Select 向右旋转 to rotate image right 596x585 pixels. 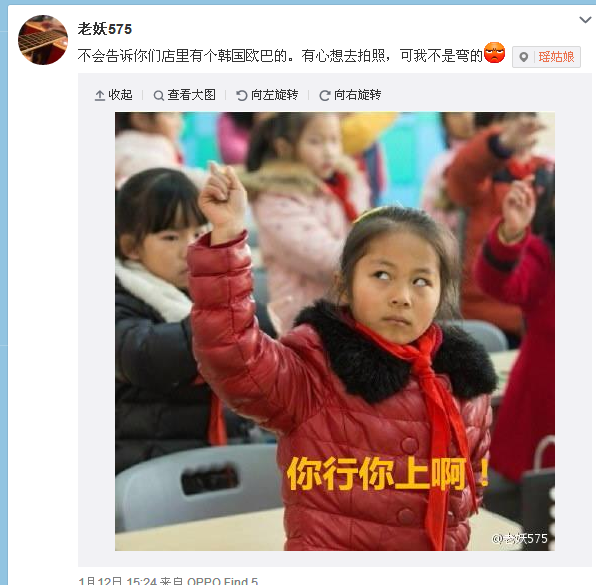pos(357,95)
